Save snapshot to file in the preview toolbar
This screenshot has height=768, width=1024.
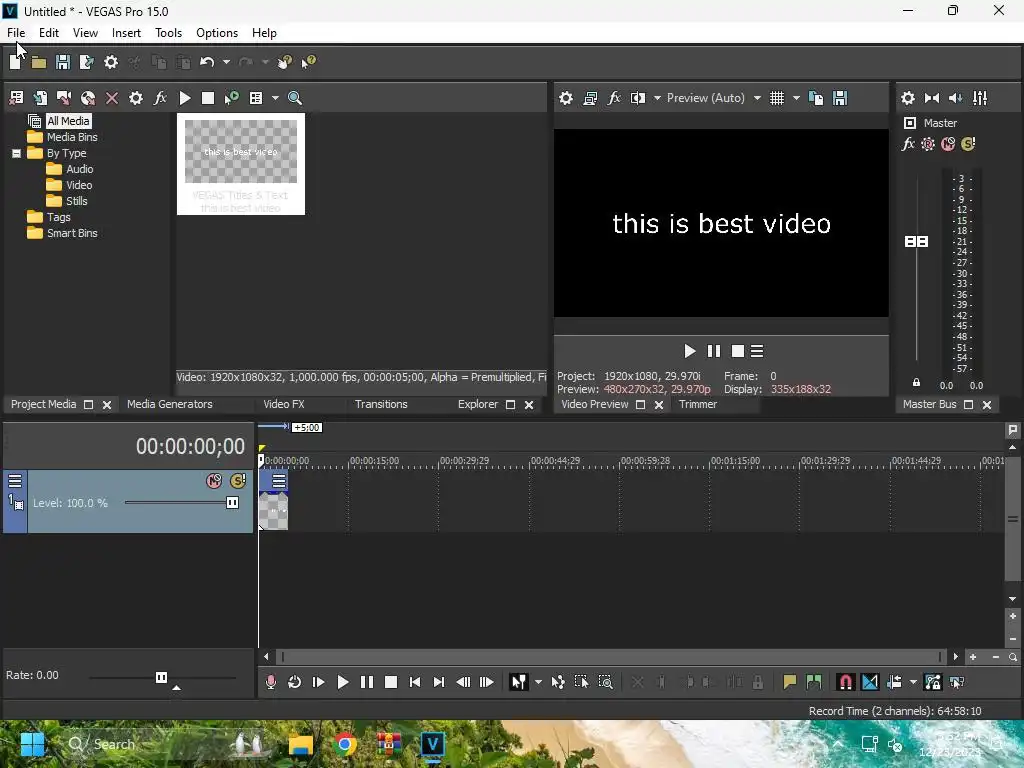point(840,98)
